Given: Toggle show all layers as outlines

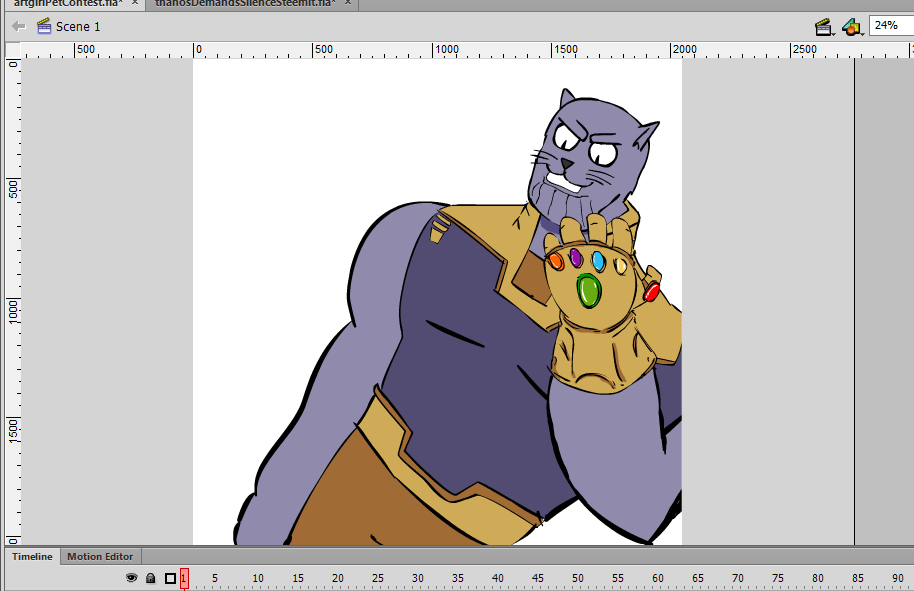Looking at the screenshot, I should [x=170, y=578].
